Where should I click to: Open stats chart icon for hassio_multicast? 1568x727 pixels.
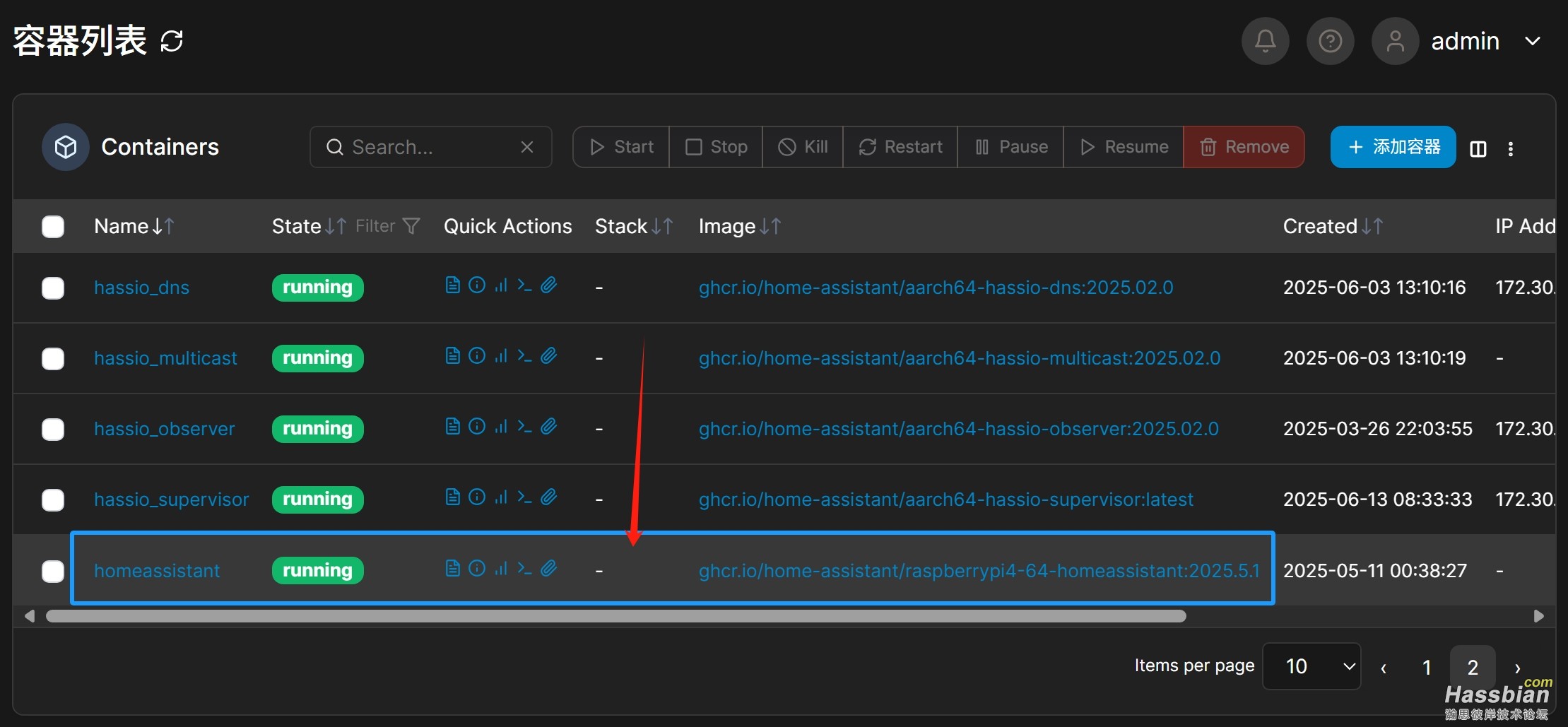pyautogui.click(x=501, y=355)
